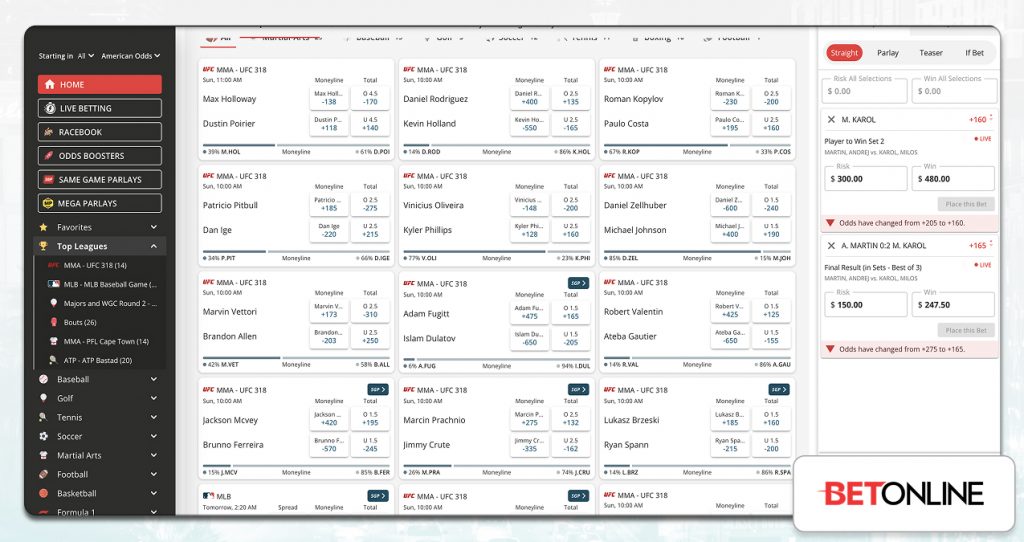Switch to Parlay bet tab

[x=888, y=53]
